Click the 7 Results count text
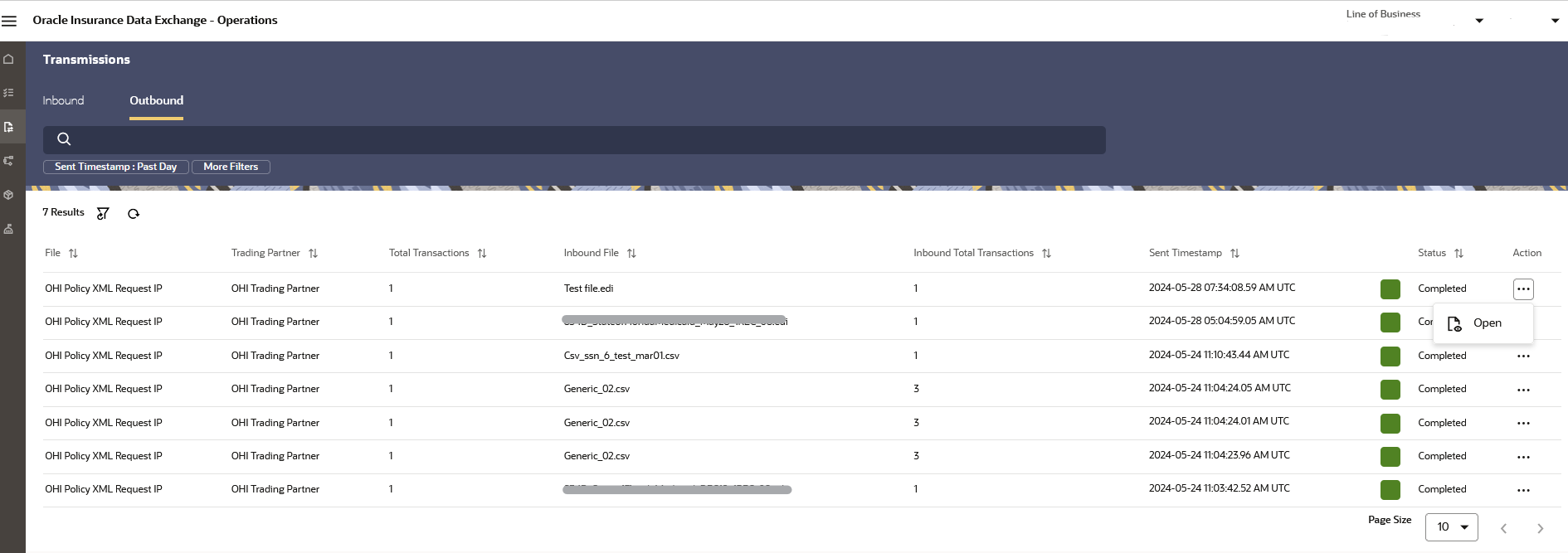1568x553 pixels. coord(63,212)
